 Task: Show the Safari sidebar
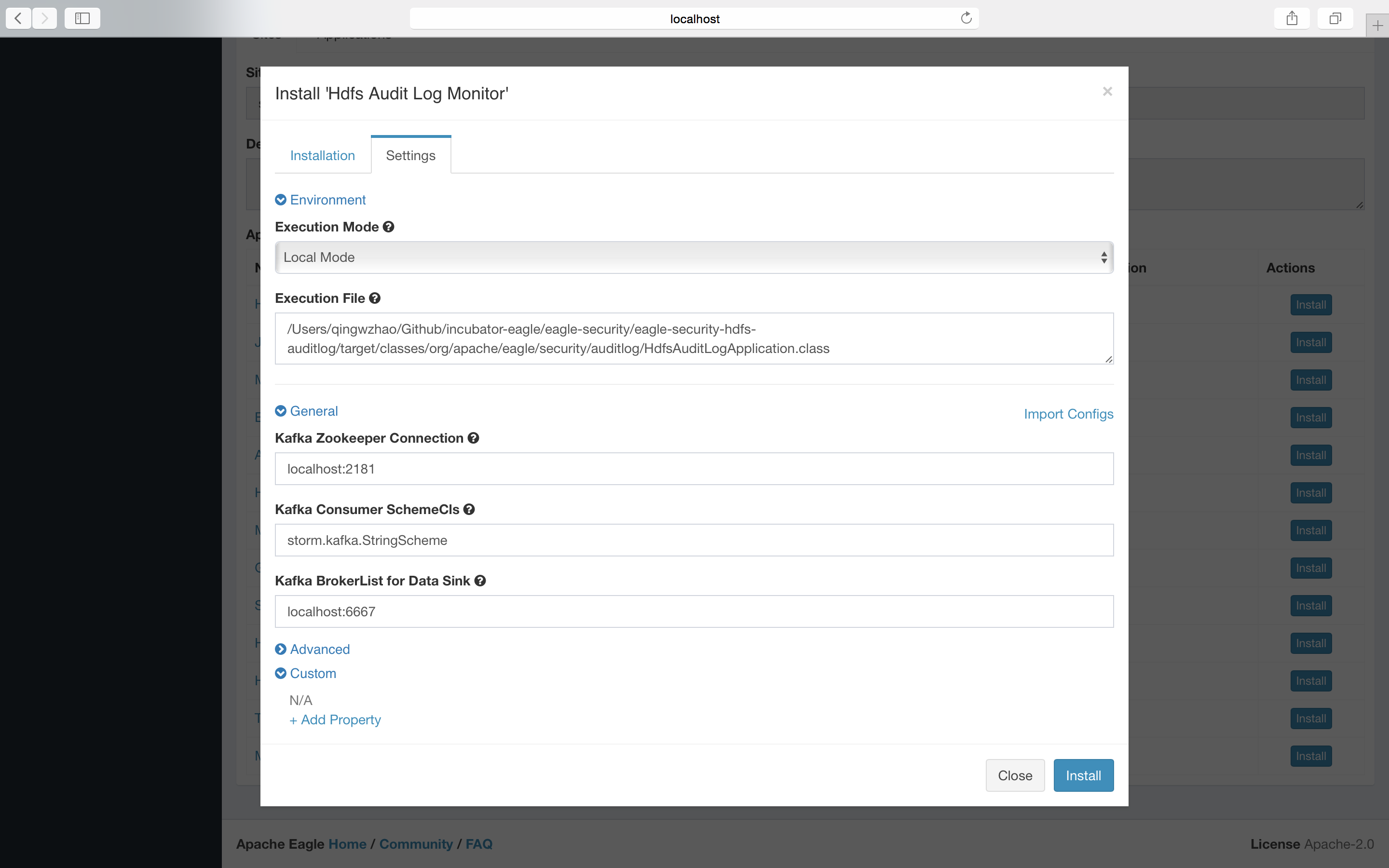tap(82, 18)
